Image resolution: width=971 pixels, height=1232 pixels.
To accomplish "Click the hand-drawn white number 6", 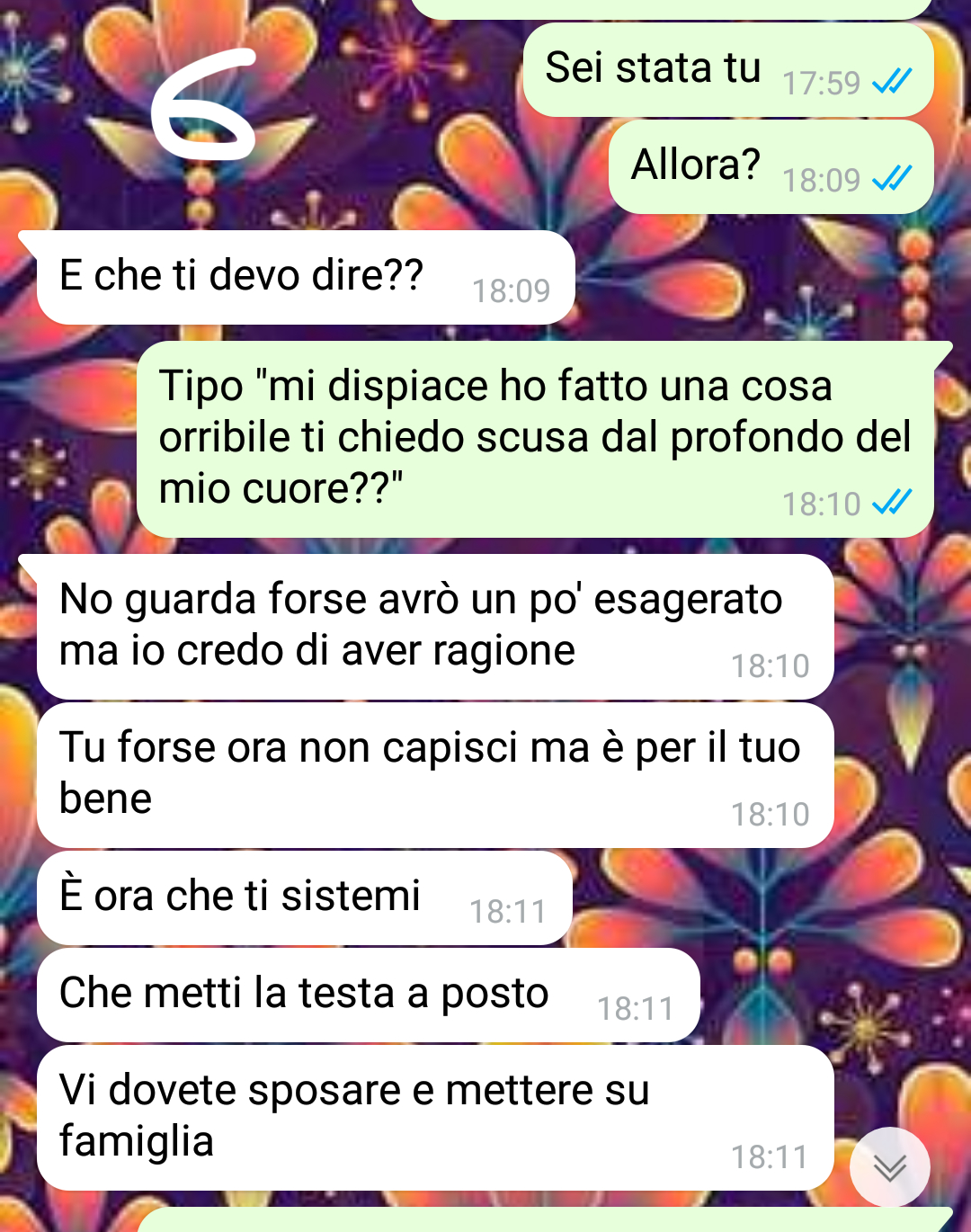I will [203, 103].
